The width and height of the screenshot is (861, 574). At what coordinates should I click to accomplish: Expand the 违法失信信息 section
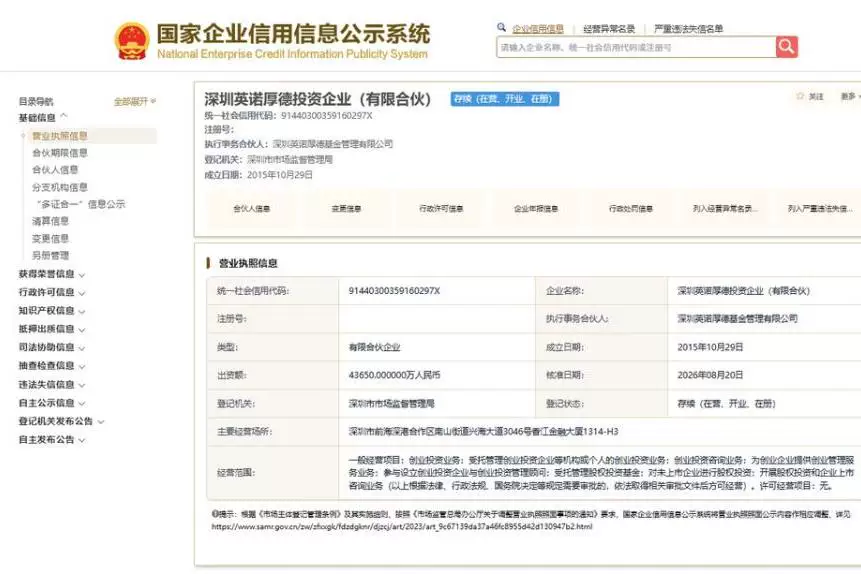coord(52,384)
